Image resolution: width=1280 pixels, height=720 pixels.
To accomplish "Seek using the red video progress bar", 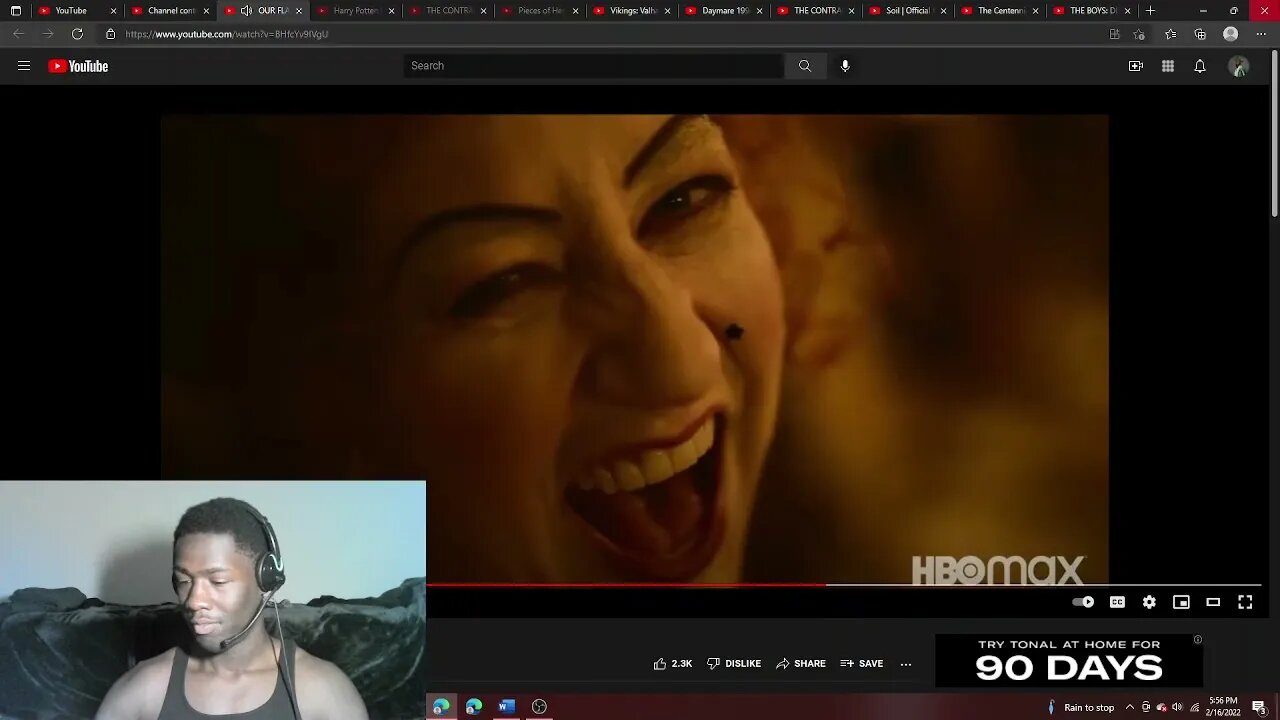I will [843, 585].
